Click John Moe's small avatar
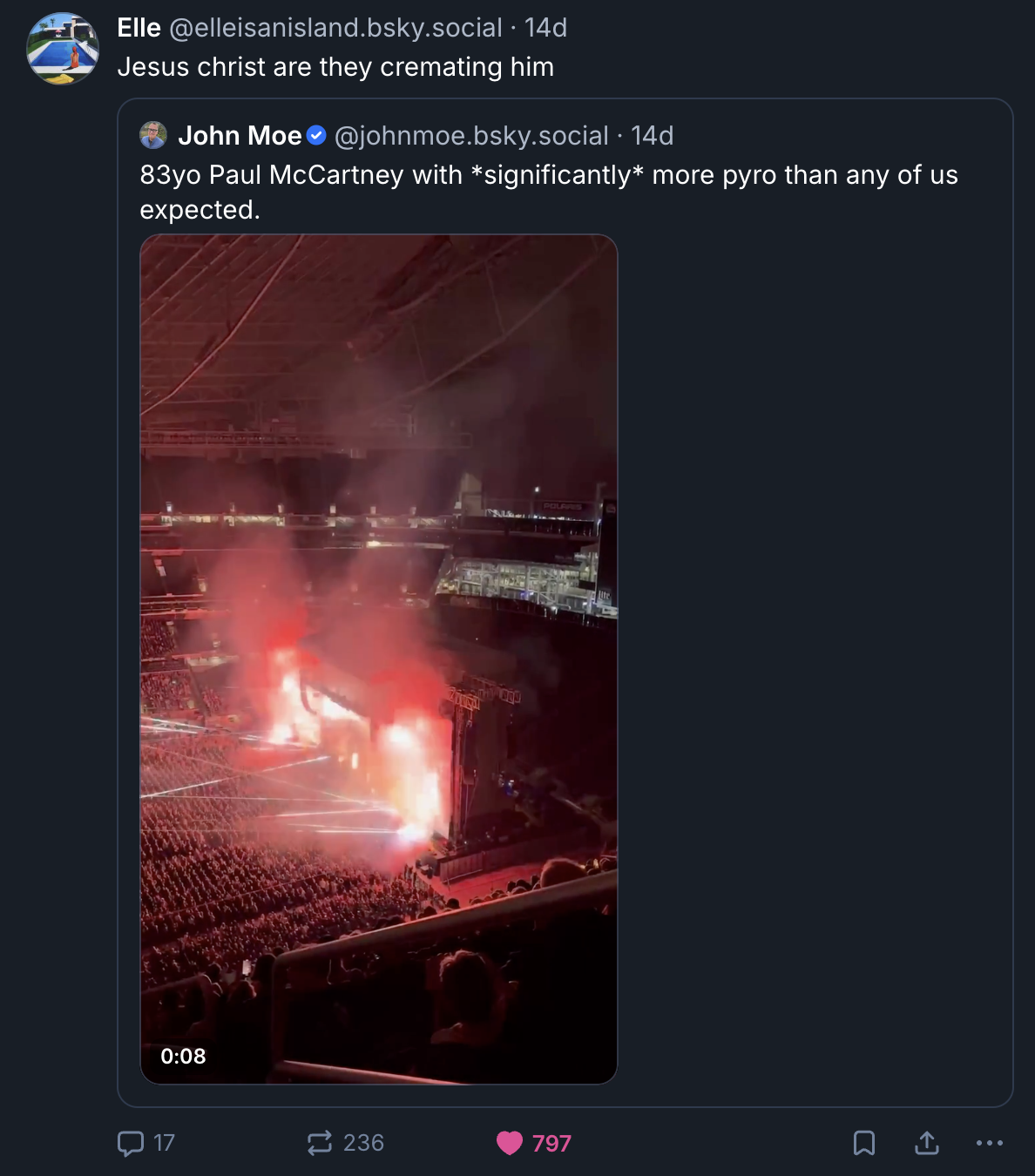Image resolution: width=1035 pixels, height=1176 pixels. tap(153, 135)
